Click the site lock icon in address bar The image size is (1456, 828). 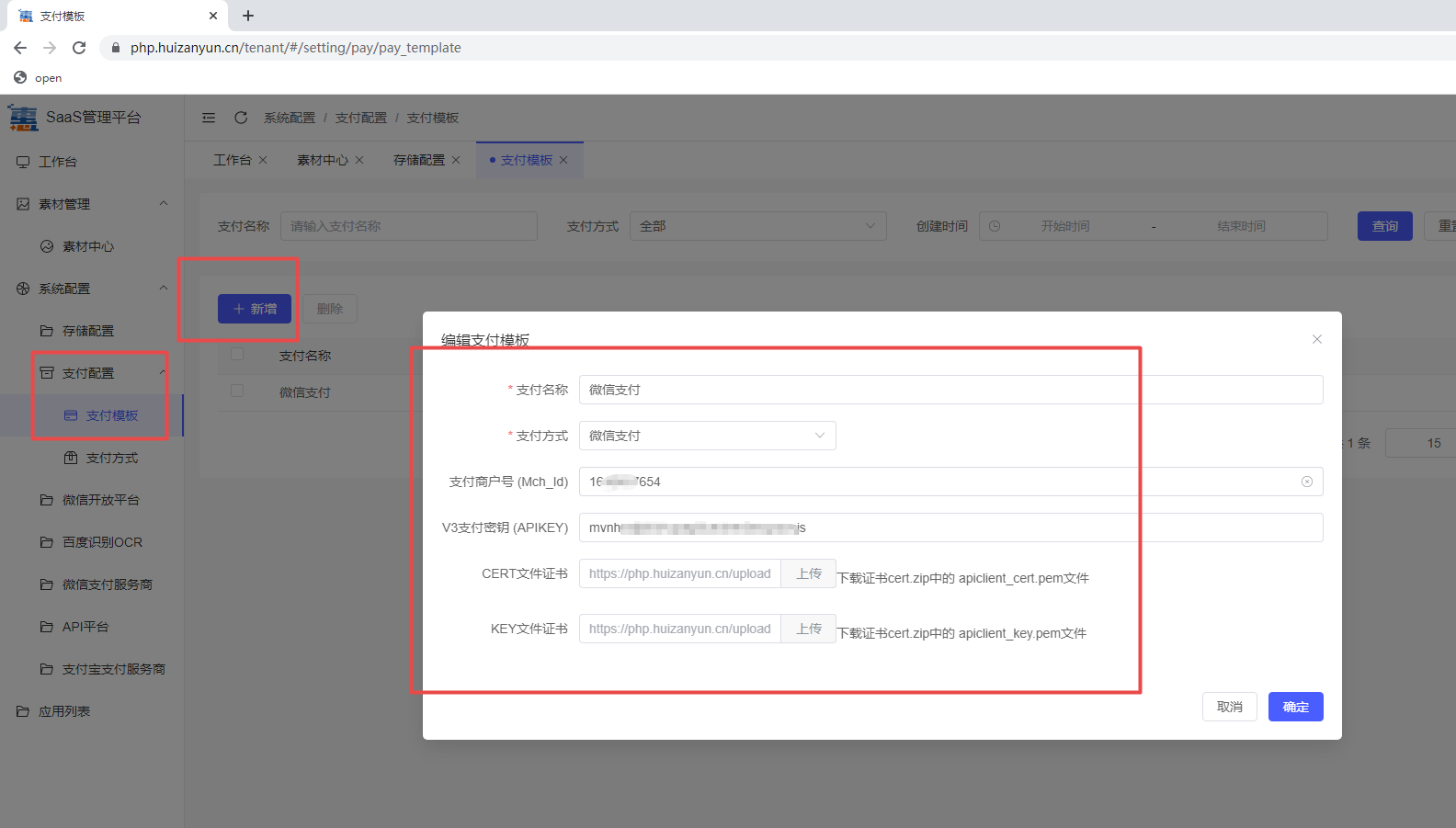(116, 48)
